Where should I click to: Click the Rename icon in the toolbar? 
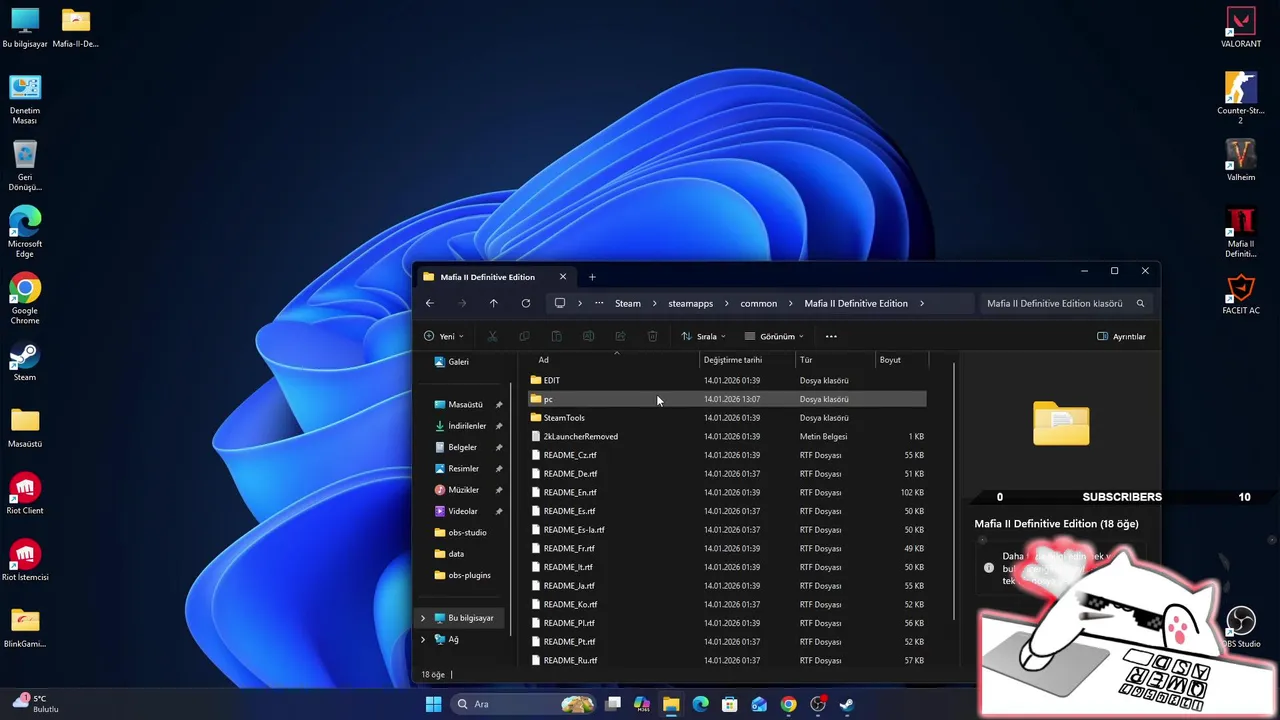pyautogui.click(x=588, y=336)
